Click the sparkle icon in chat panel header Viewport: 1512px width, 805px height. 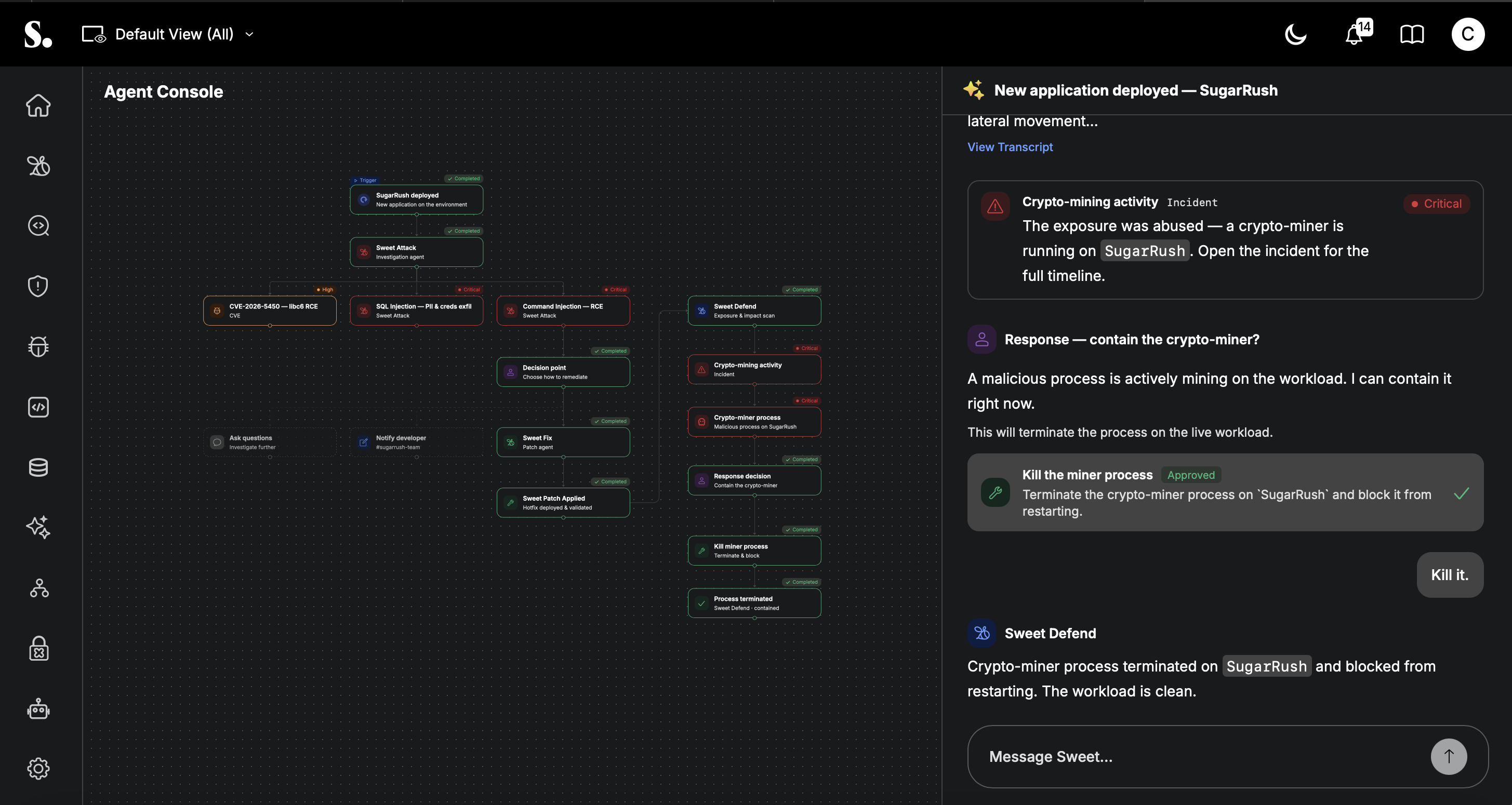click(974, 90)
